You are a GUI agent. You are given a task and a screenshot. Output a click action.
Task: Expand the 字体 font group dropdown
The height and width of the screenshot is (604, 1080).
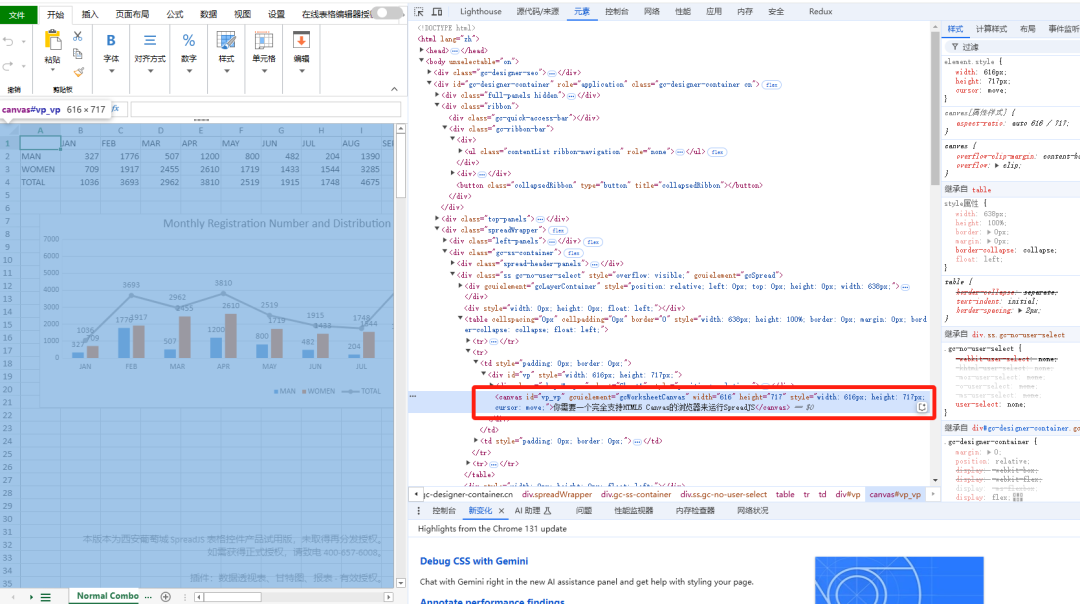[x=111, y=70]
